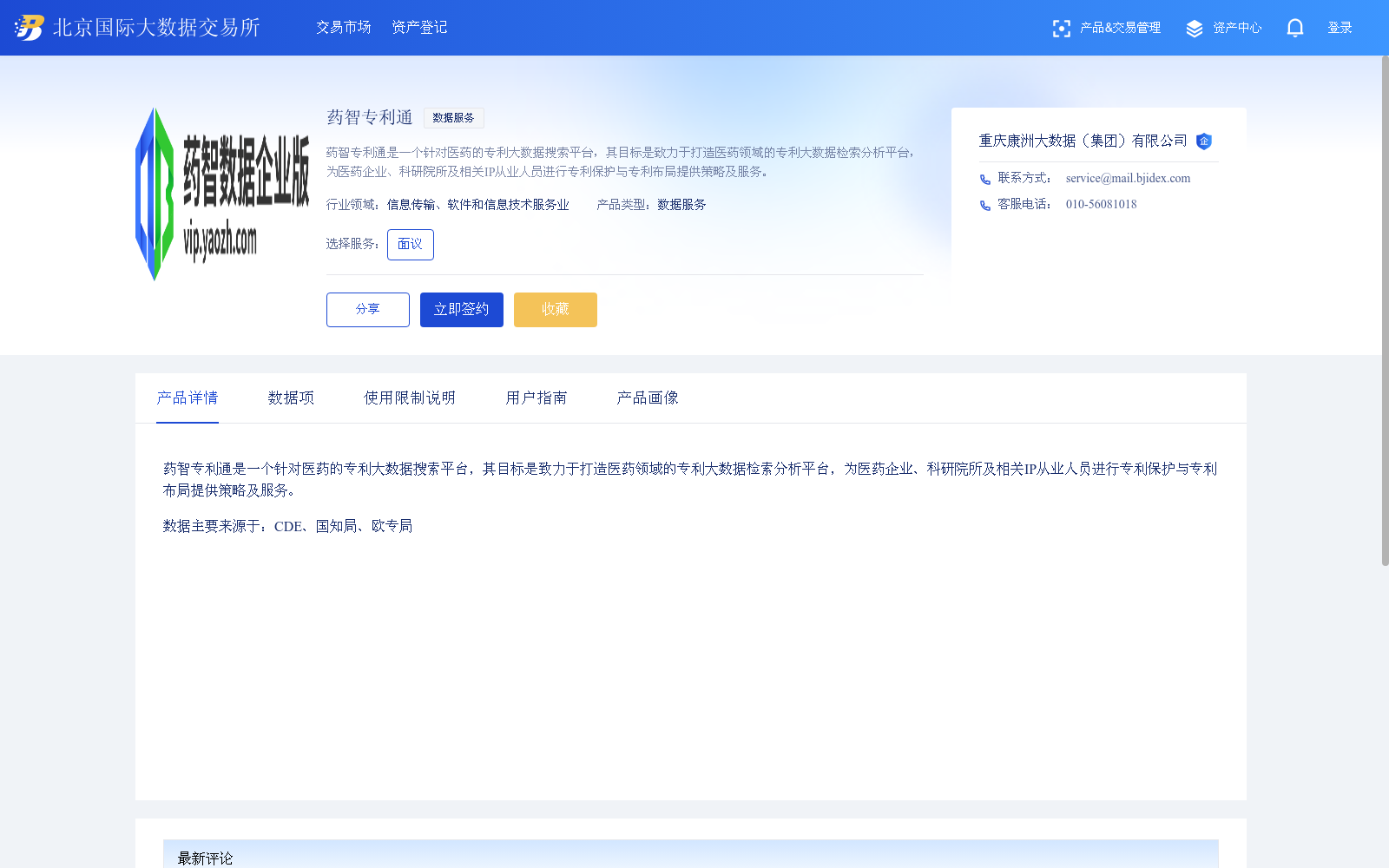The height and width of the screenshot is (868, 1389).
Task: Switch to the 产品画像 tab
Action: (648, 398)
